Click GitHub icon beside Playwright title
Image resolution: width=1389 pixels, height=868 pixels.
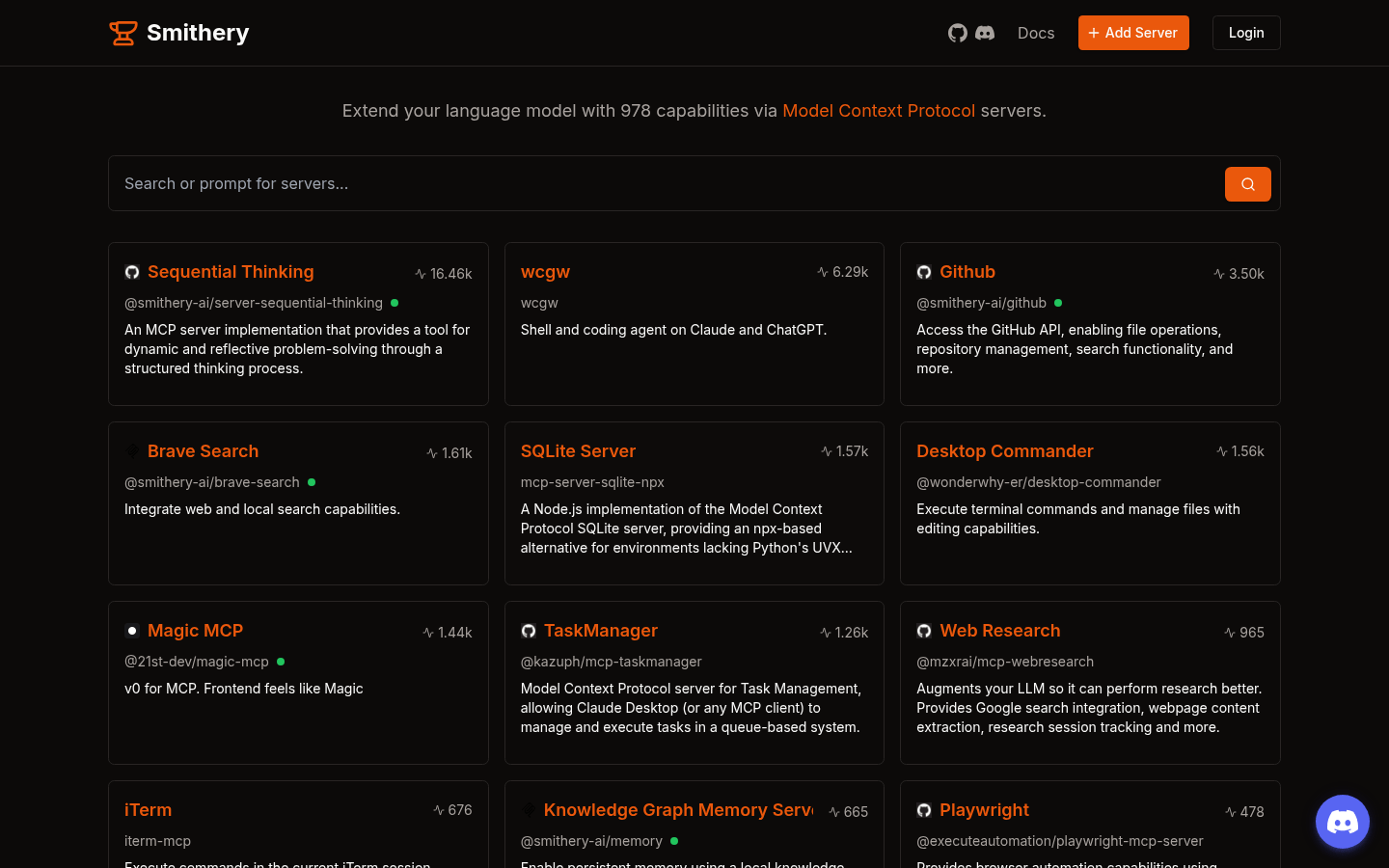(924, 810)
